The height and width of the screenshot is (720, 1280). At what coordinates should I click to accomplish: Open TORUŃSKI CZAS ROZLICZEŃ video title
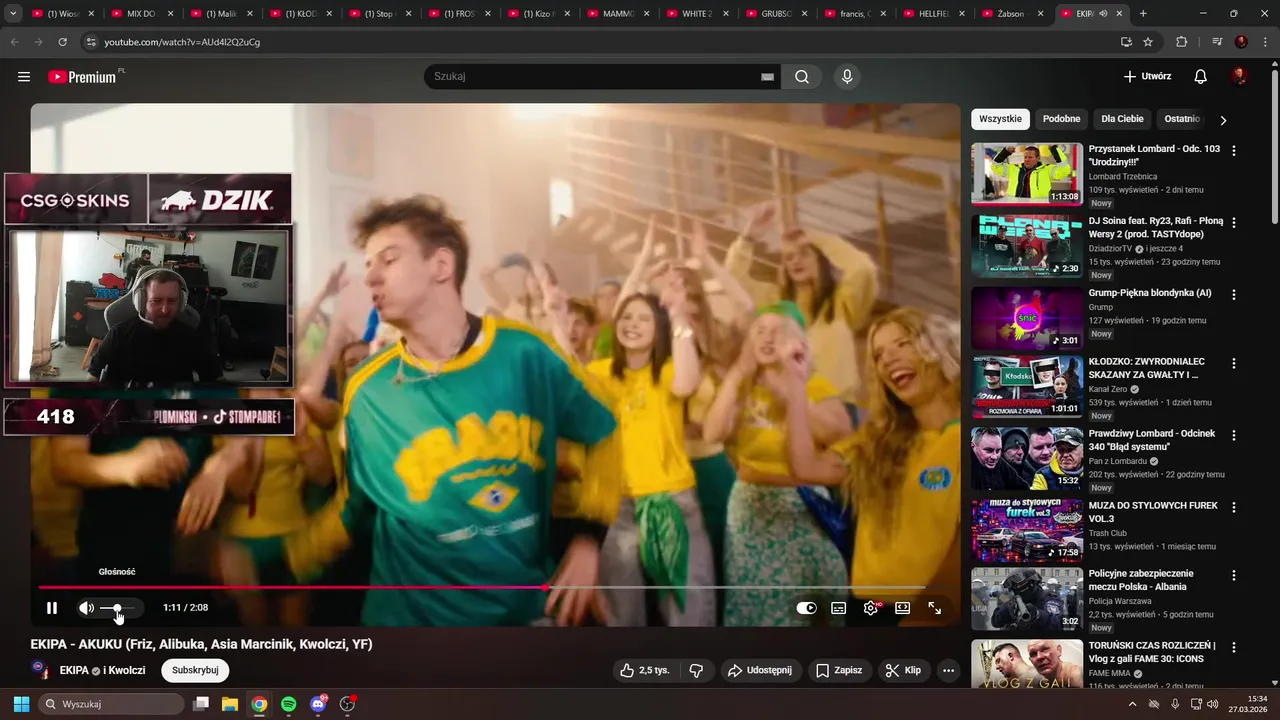point(1152,652)
